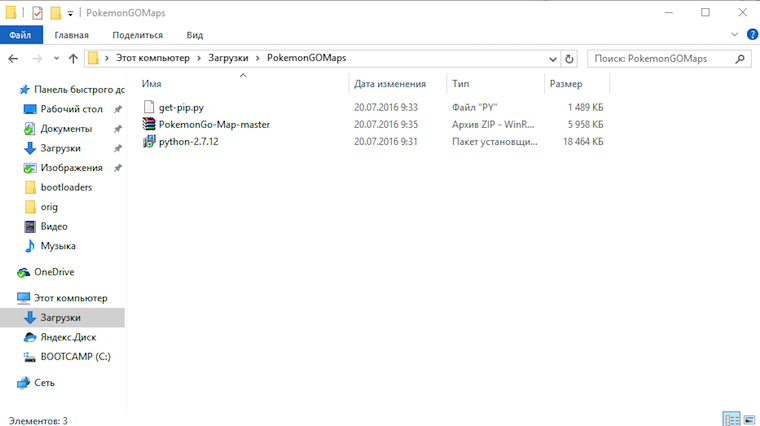The height and width of the screenshot is (426, 760).
Task: Click the forward navigation arrow
Action: pos(37,59)
